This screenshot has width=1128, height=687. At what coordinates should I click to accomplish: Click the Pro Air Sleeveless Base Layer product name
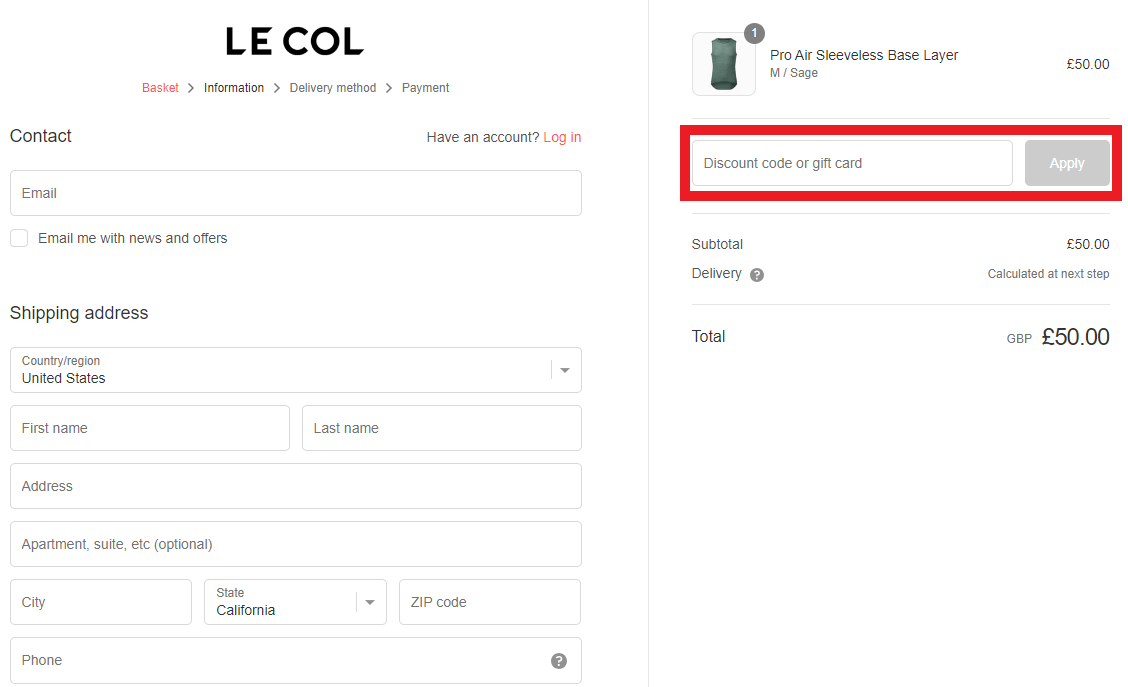(x=864, y=55)
